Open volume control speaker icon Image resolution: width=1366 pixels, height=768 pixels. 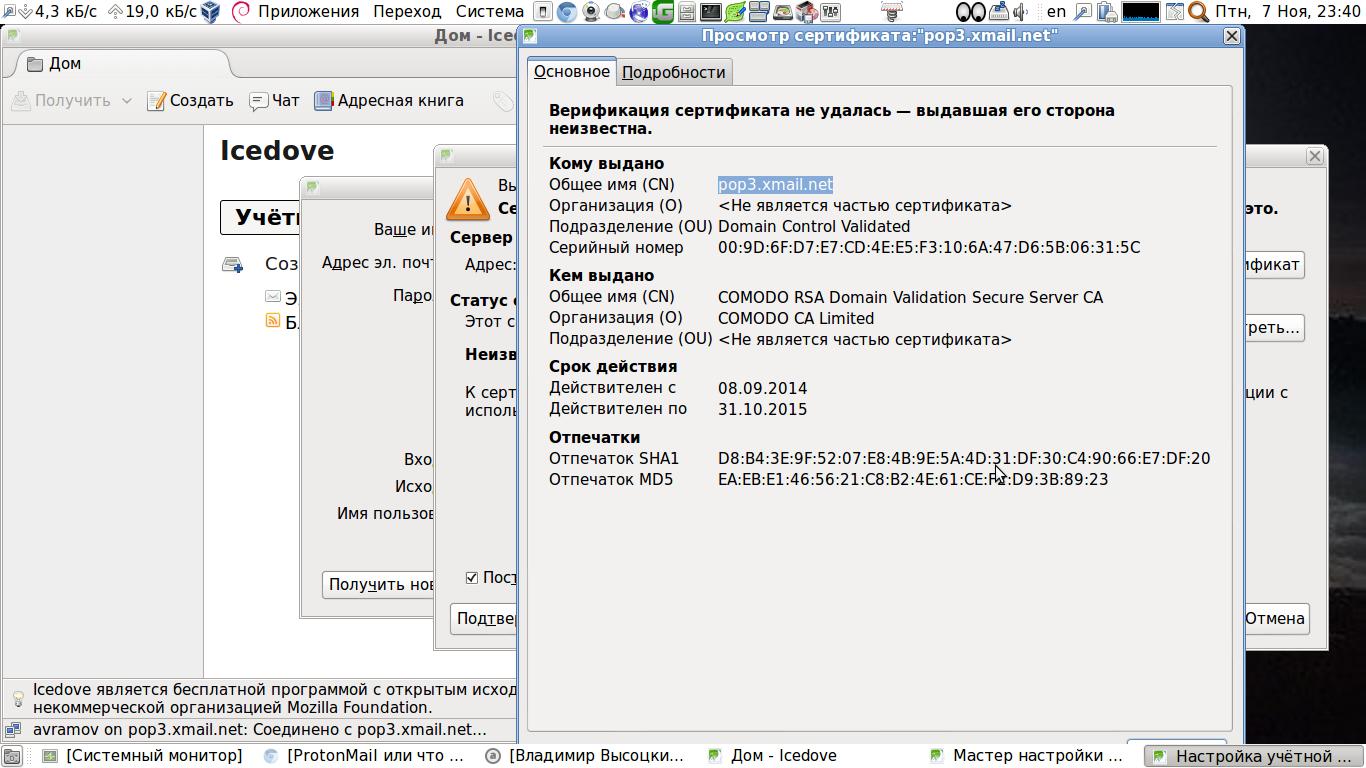1021,12
